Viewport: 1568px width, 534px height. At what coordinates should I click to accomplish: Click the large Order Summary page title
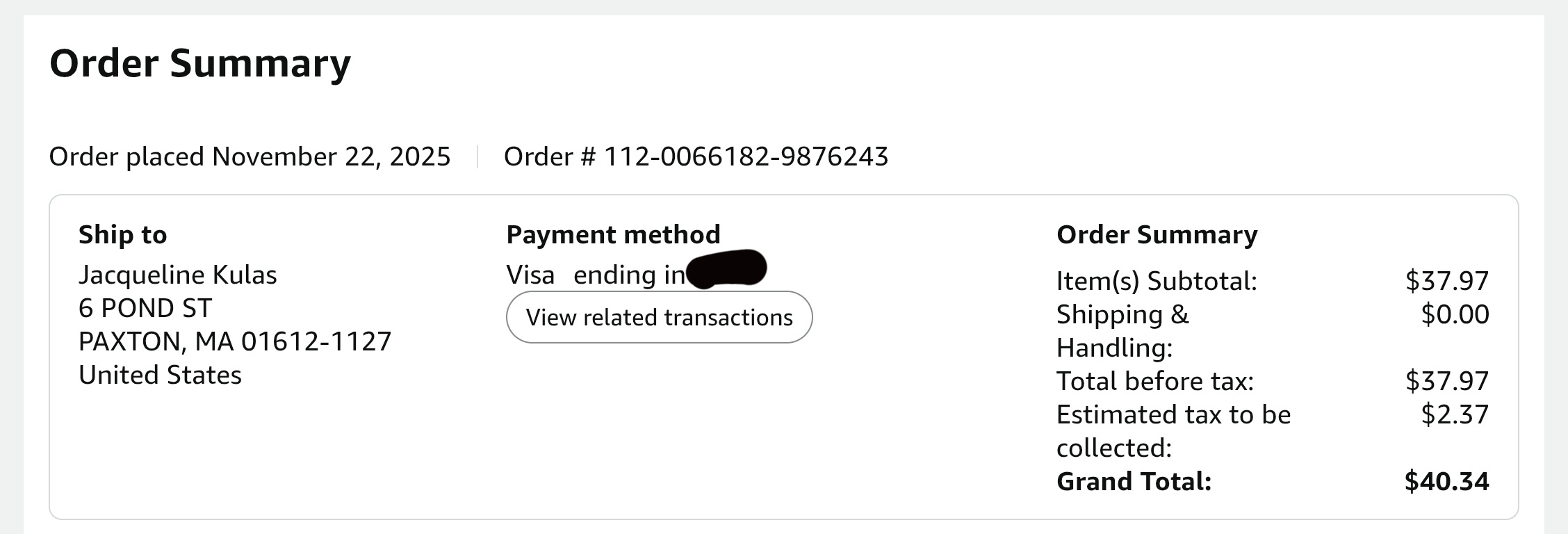point(200,63)
